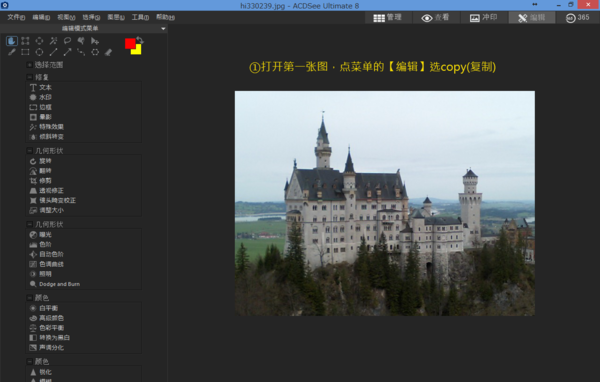Choose the eraser tool
Image resolution: width=600 pixels, height=382 pixels.
click(x=109, y=52)
